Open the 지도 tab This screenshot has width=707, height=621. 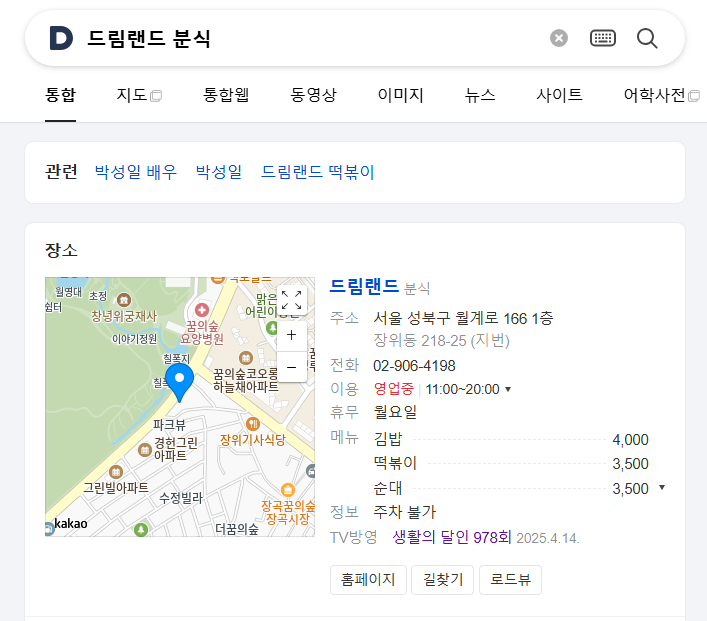[139, 95]
